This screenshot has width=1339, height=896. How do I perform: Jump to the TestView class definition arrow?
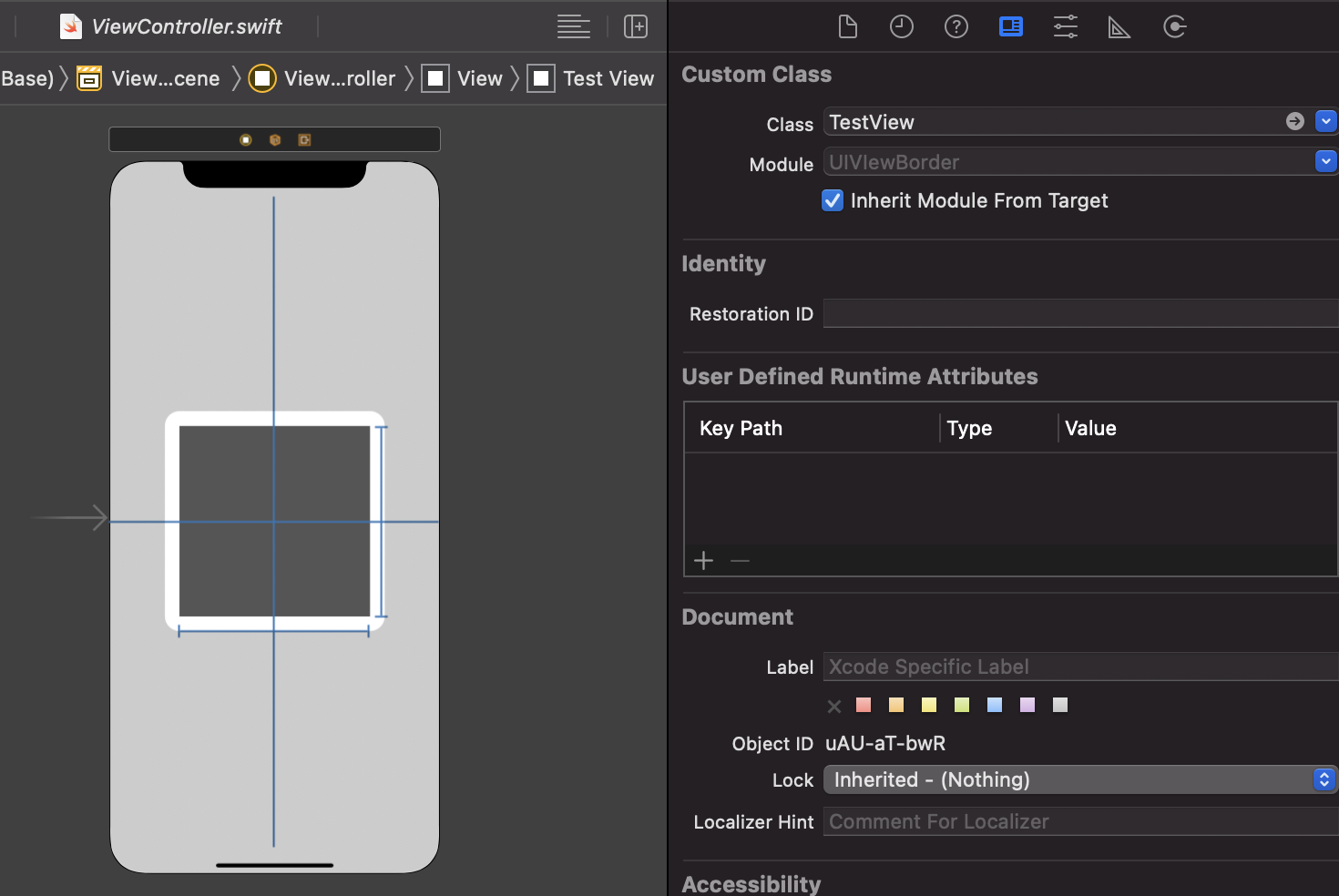(x=1295, y=121)
